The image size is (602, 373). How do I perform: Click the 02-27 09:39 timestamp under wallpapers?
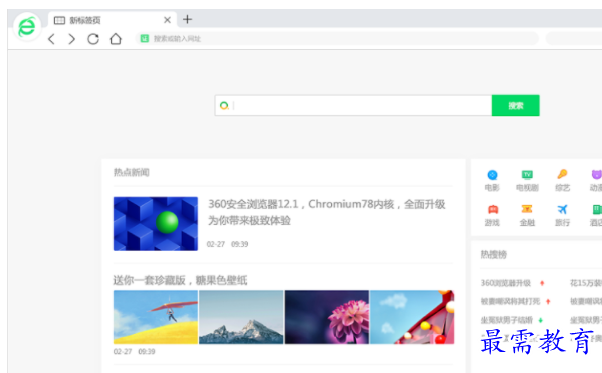click(135, 352)
